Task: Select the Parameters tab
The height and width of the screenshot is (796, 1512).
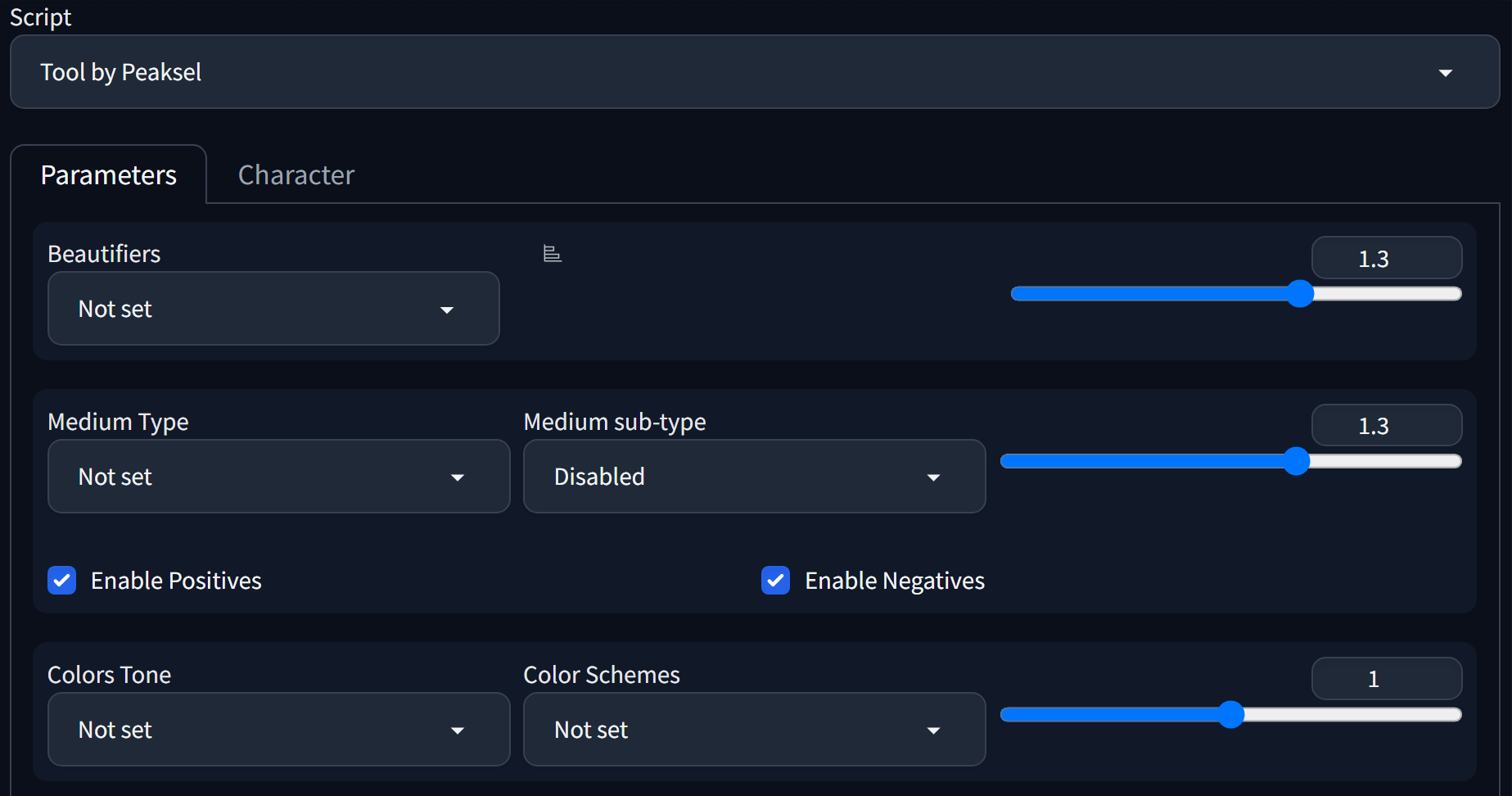Action: [x=108, y=174]
